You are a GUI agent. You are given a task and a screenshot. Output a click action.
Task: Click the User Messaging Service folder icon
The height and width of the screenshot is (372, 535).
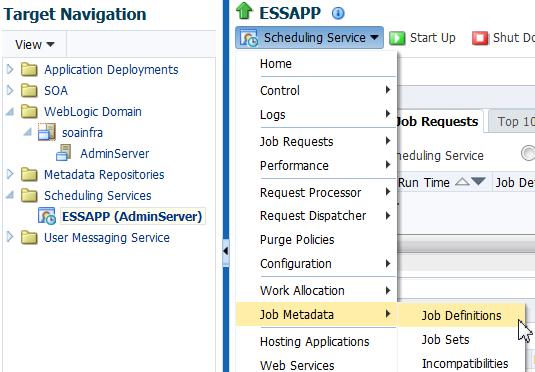point(29,238)
